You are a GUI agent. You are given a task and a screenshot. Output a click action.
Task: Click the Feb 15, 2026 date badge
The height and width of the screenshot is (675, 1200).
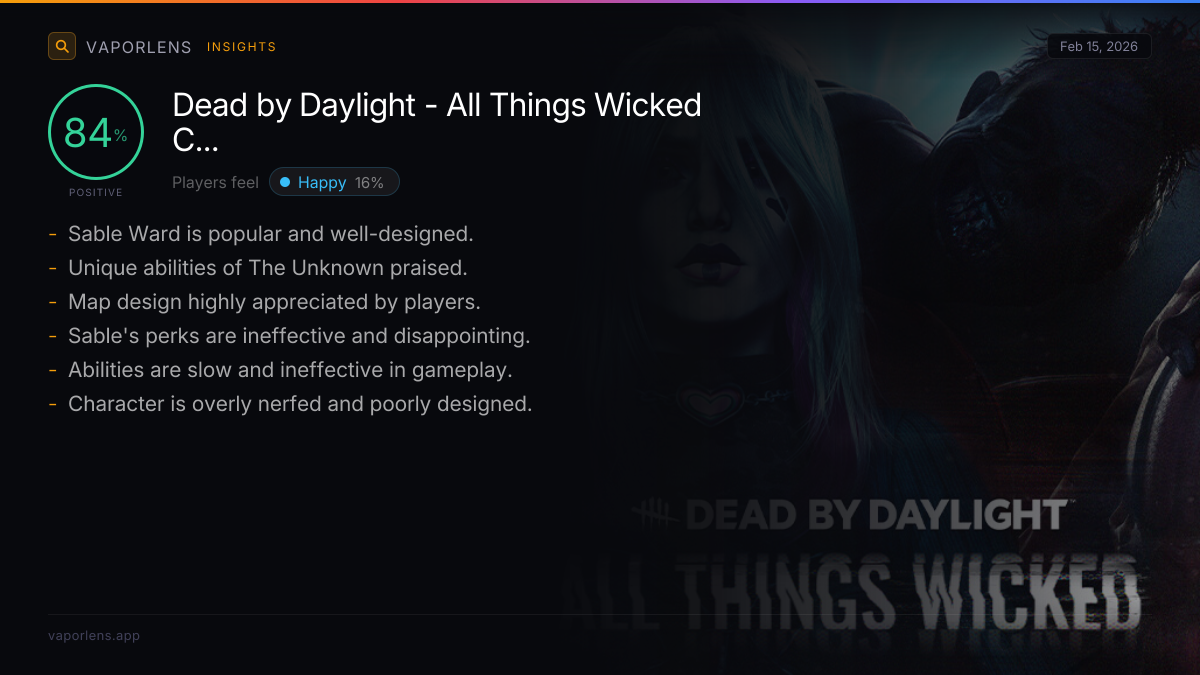(x=1098, y=47)
